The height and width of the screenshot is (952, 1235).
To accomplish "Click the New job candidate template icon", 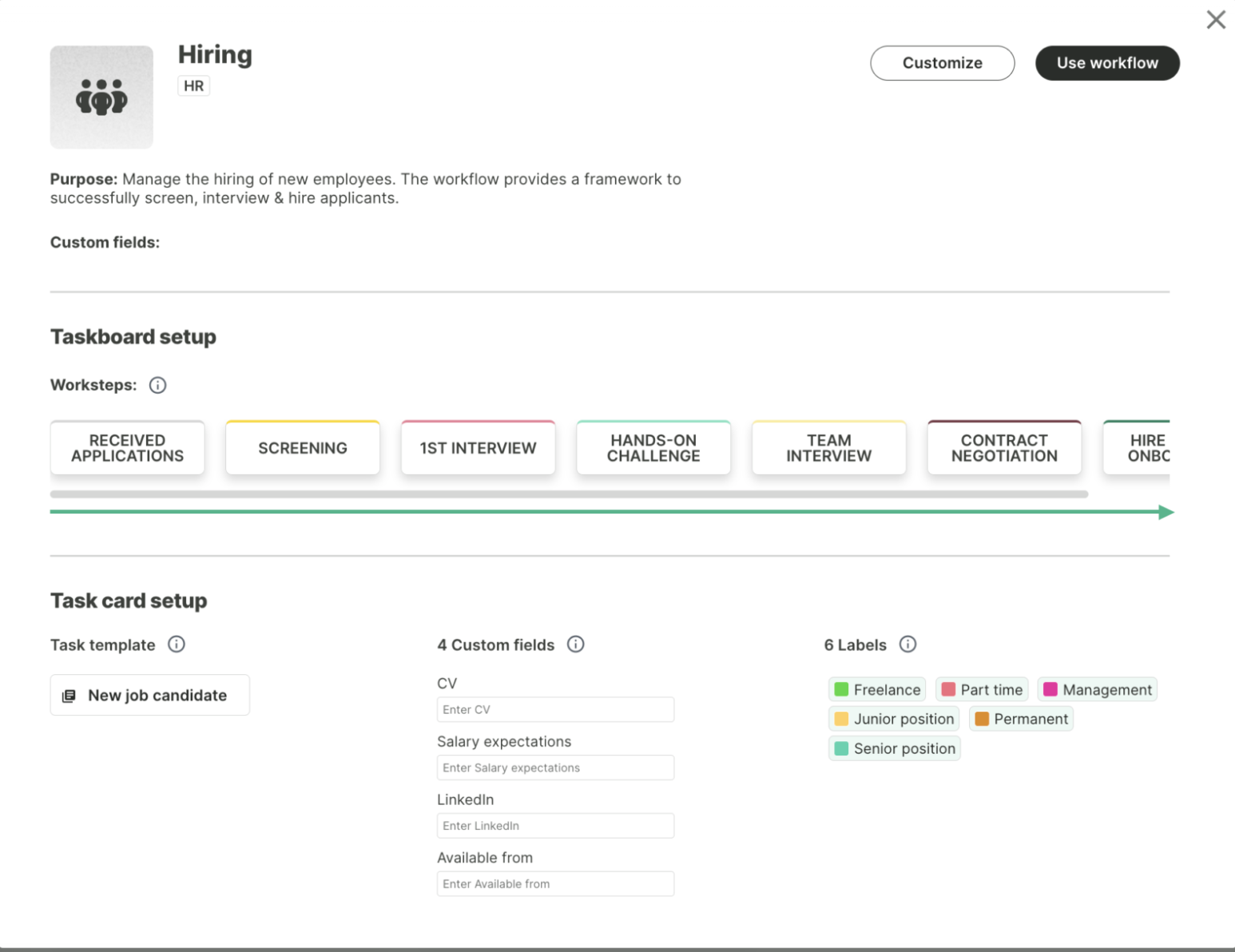I will 69,696.
